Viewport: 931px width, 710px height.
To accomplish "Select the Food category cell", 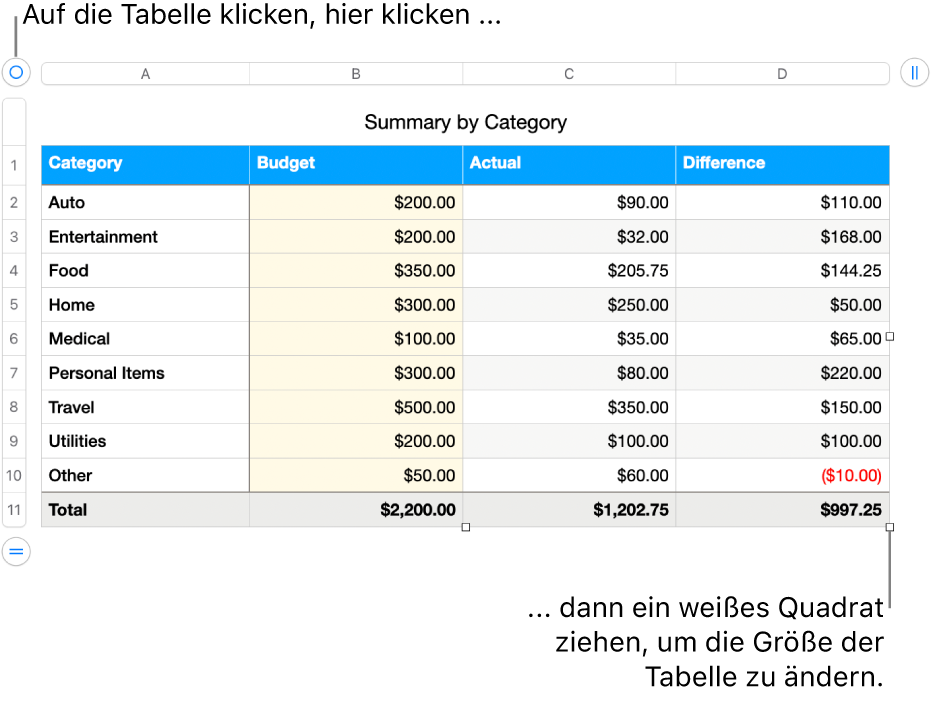I will (145, 270).
